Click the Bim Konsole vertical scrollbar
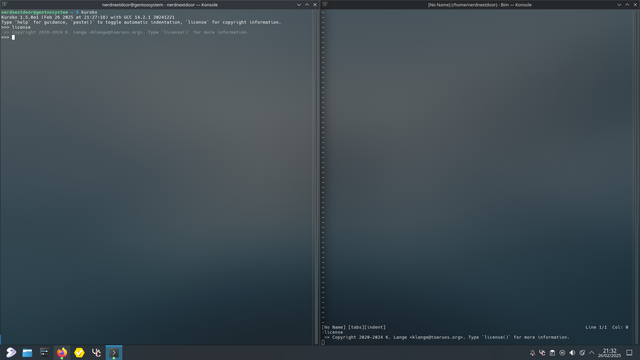The width and height of the screenshot is (640, 360). click(x=636, y=177)
